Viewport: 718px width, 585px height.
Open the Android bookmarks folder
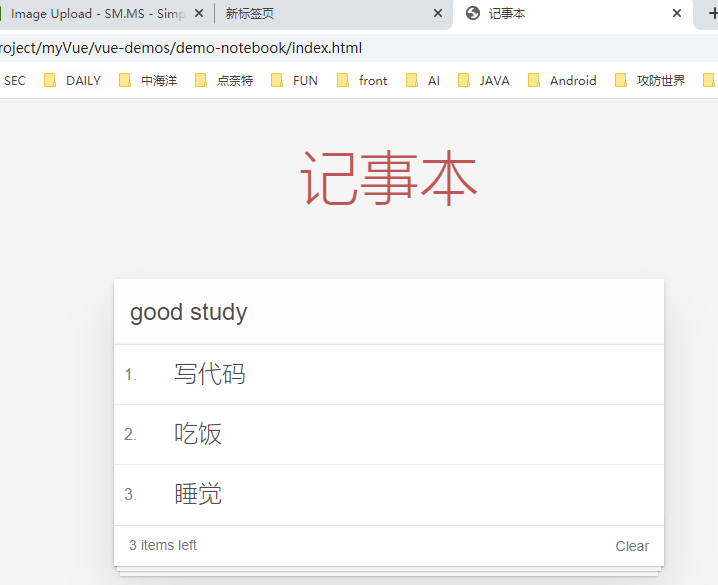click(562, 81)
